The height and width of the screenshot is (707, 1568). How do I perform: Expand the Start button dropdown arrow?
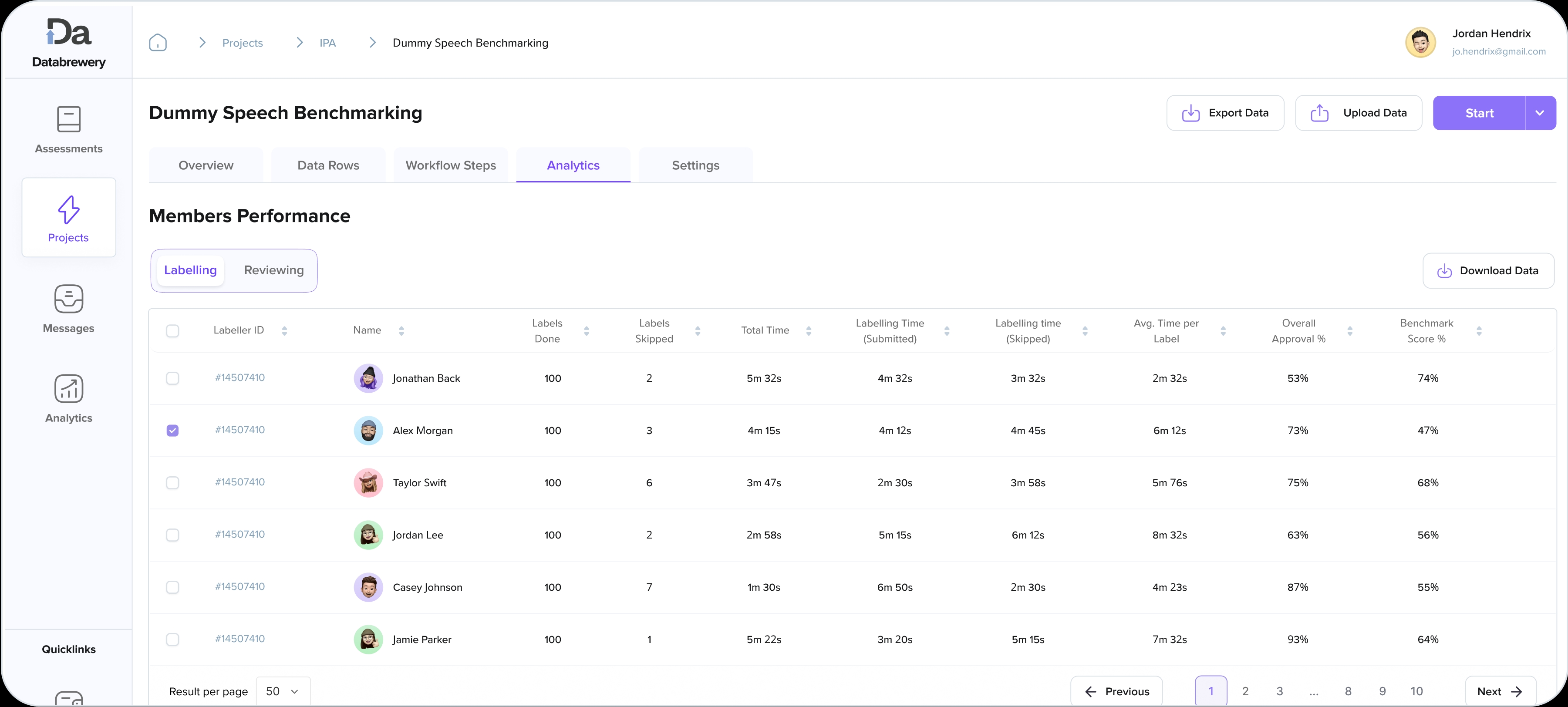click(1539, 113)
